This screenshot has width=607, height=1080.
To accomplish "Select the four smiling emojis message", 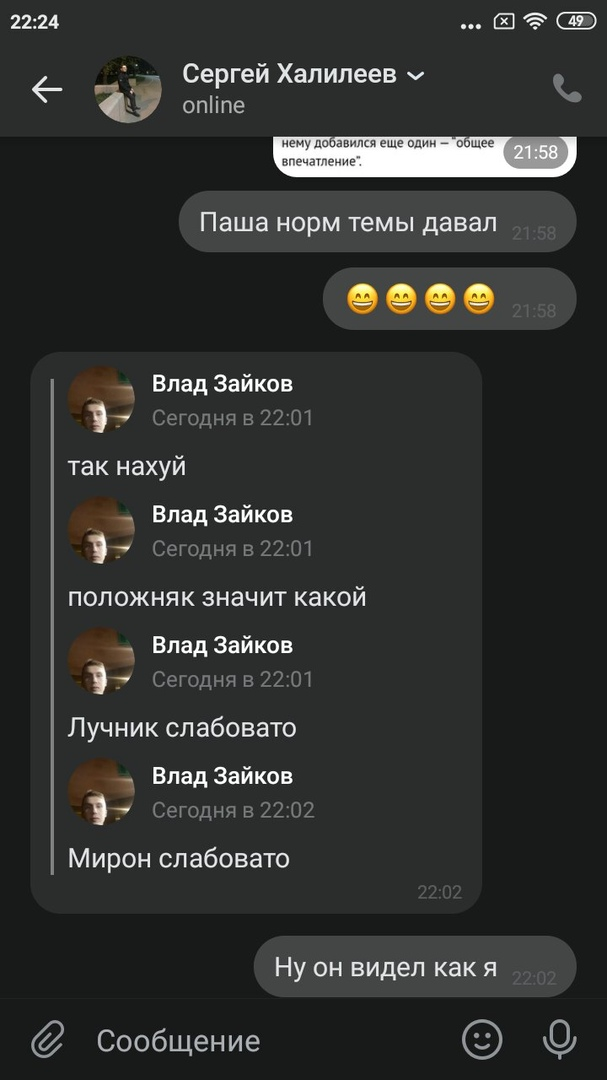I will (449, 299).
